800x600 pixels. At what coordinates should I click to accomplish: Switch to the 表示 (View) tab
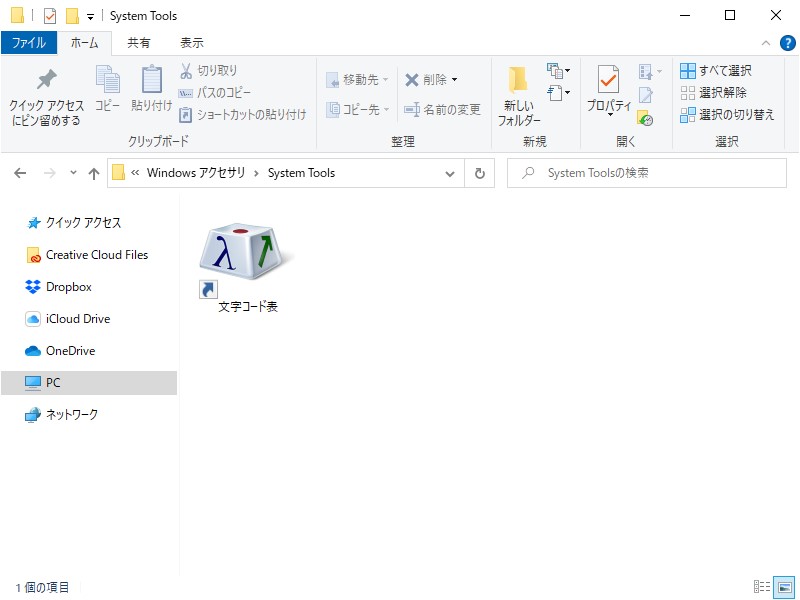[x=192, y=42]
